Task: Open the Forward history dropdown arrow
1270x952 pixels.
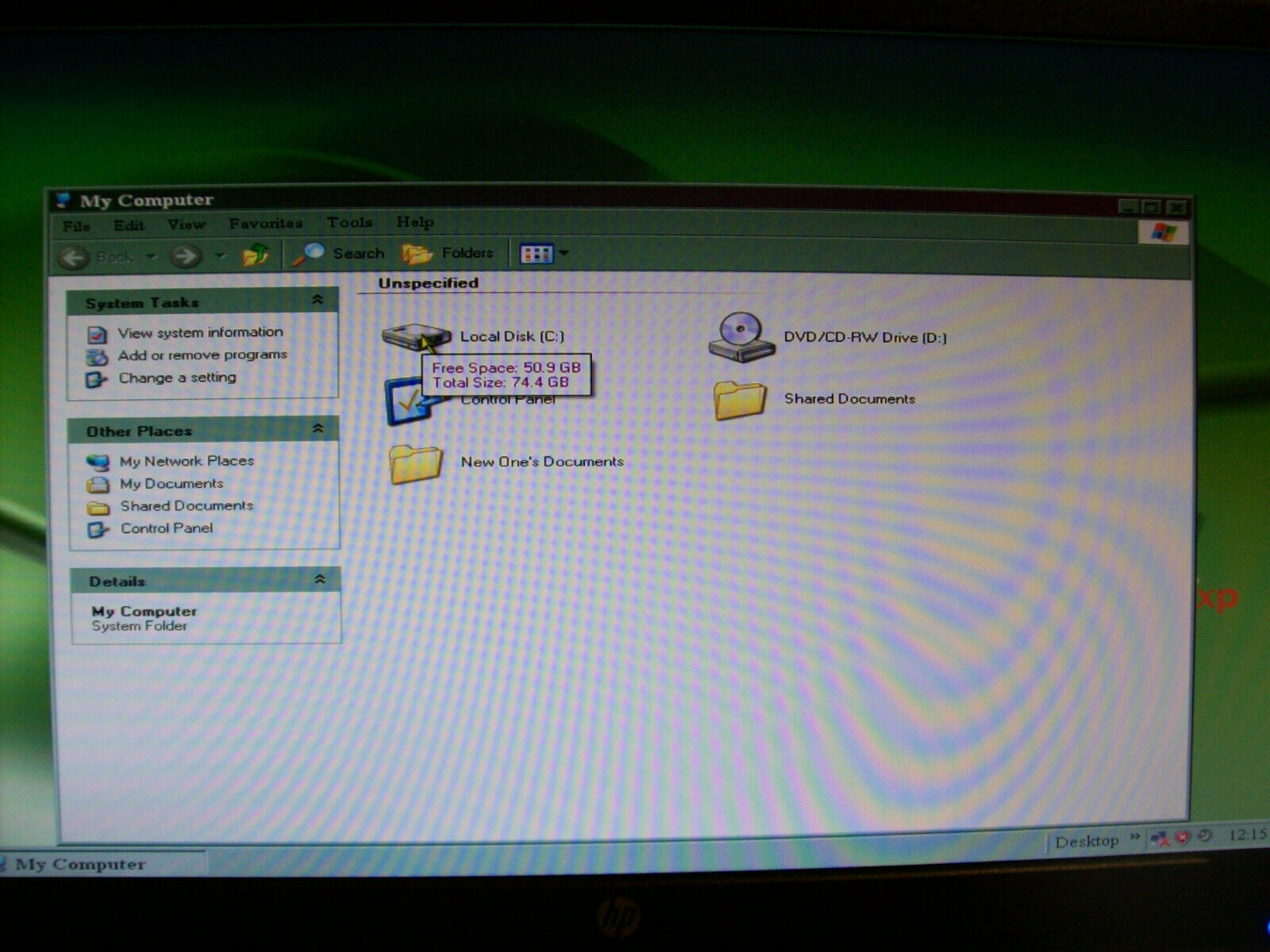Action: [220, 255]
